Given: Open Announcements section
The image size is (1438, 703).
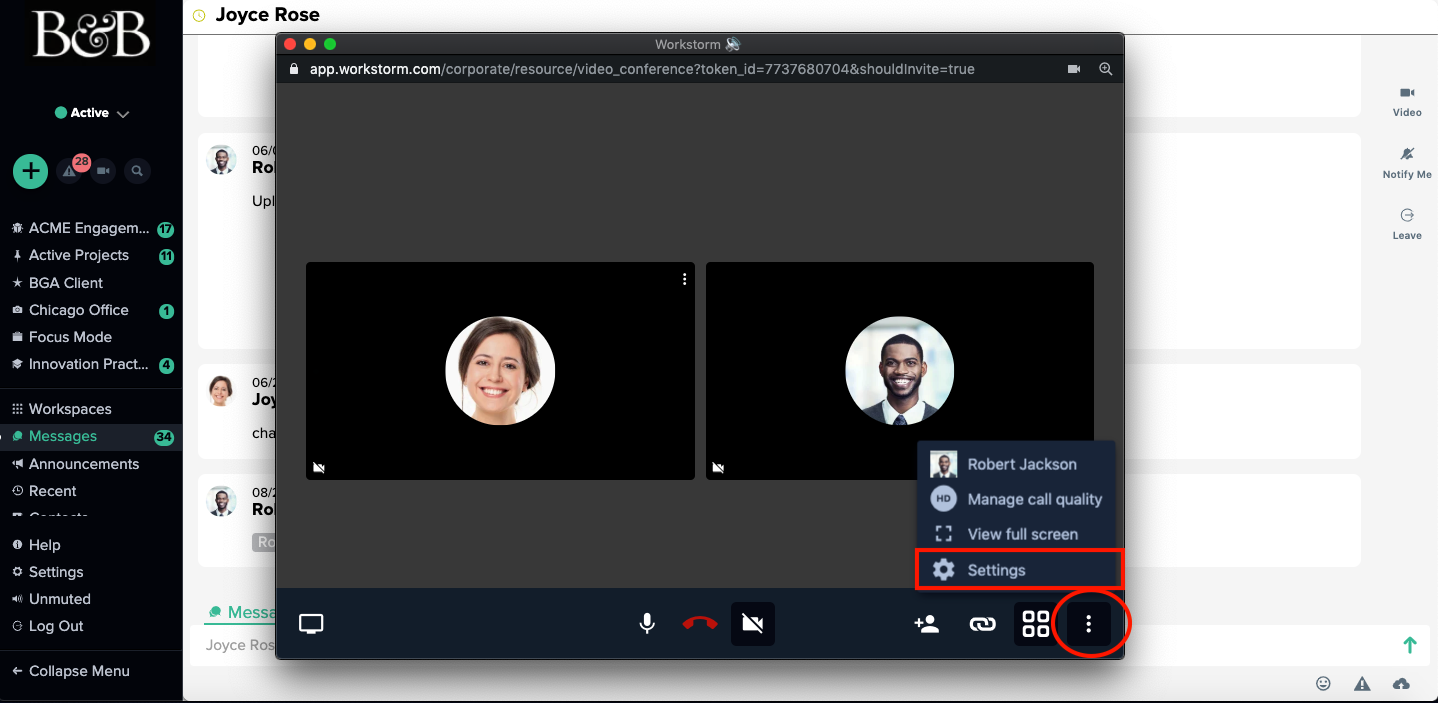Looking at the screenshot, I should point(84,464).
